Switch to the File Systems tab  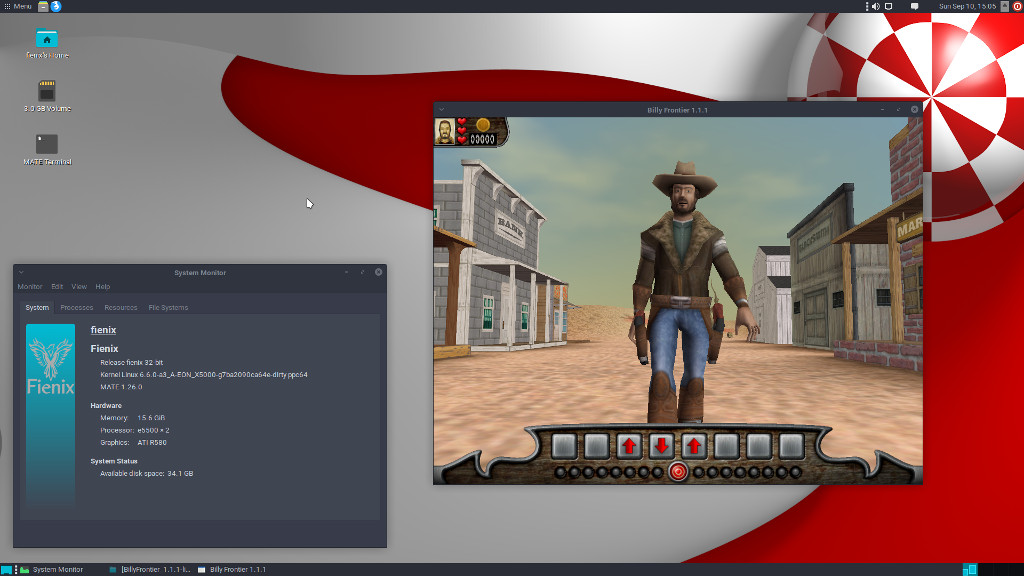click(168, 308)
